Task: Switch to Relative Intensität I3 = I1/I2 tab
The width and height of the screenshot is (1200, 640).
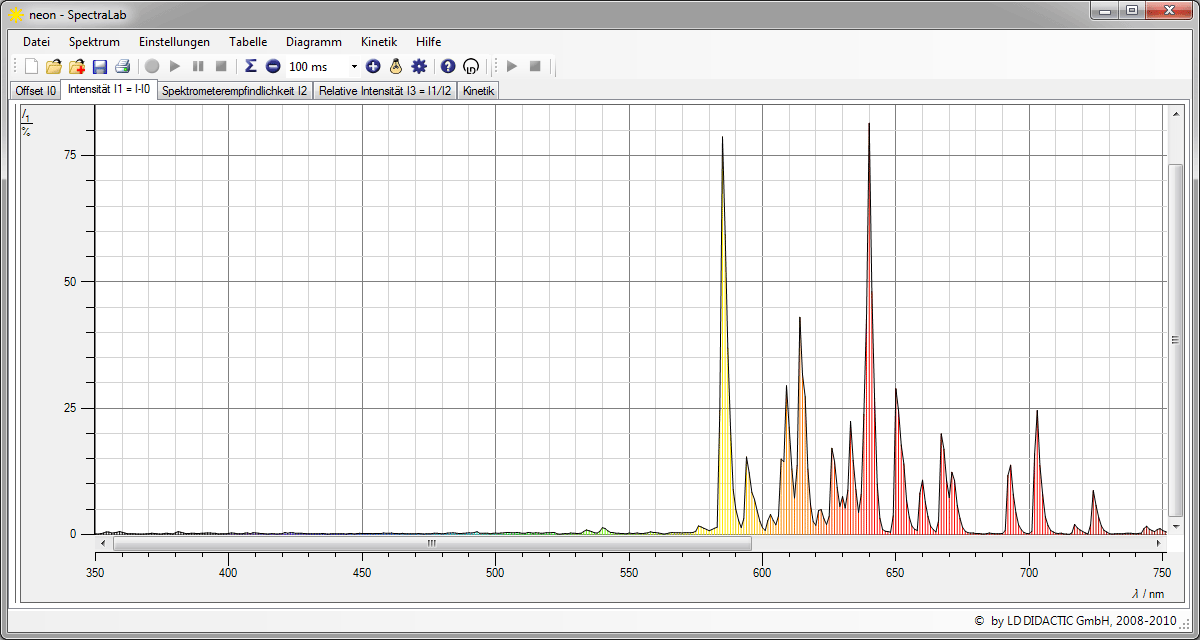Action: [x=385, y=91]
